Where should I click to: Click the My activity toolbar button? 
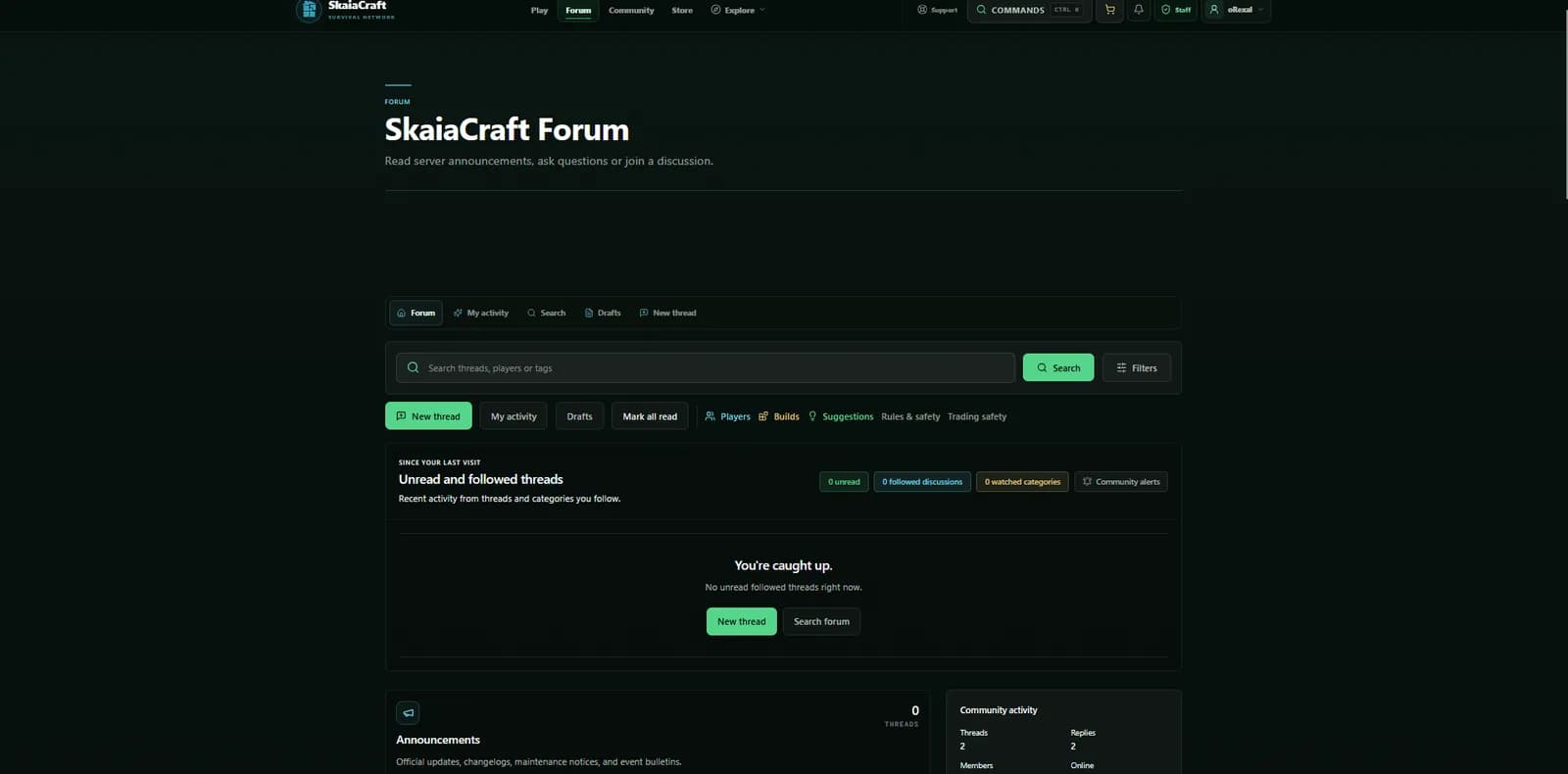tap(514, 415)
